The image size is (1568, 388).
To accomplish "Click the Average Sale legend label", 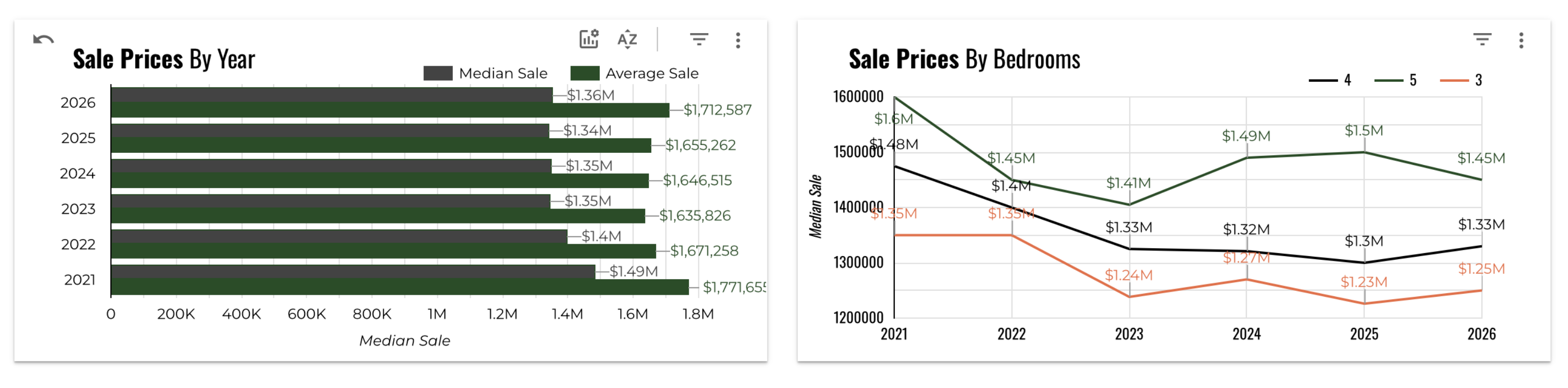I will [652, 73].
